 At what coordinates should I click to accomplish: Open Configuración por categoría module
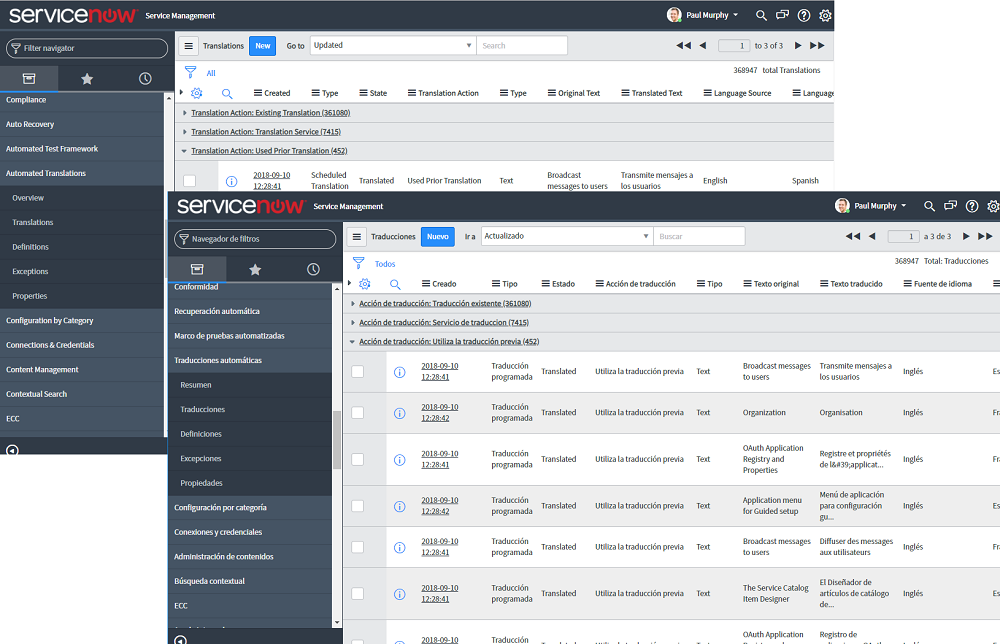(x=220, y=508)
